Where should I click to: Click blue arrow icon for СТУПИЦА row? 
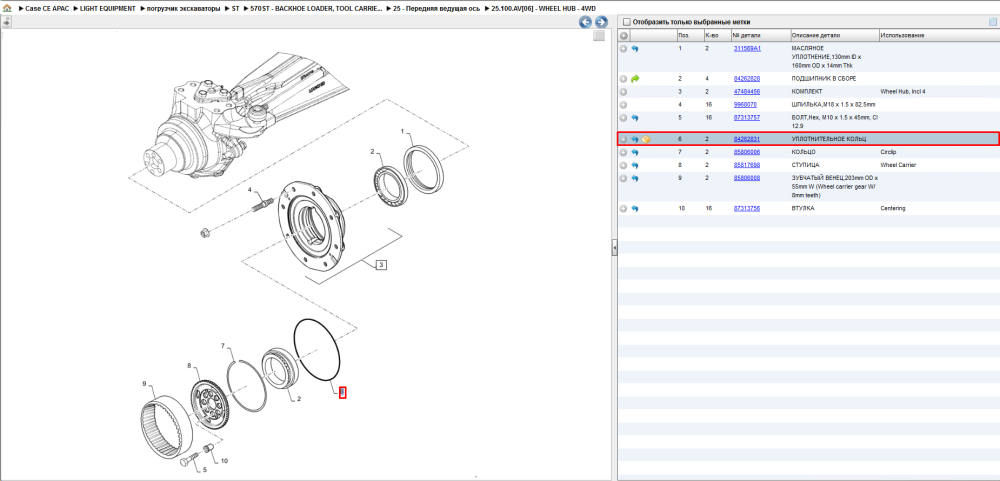pos(635,165)
